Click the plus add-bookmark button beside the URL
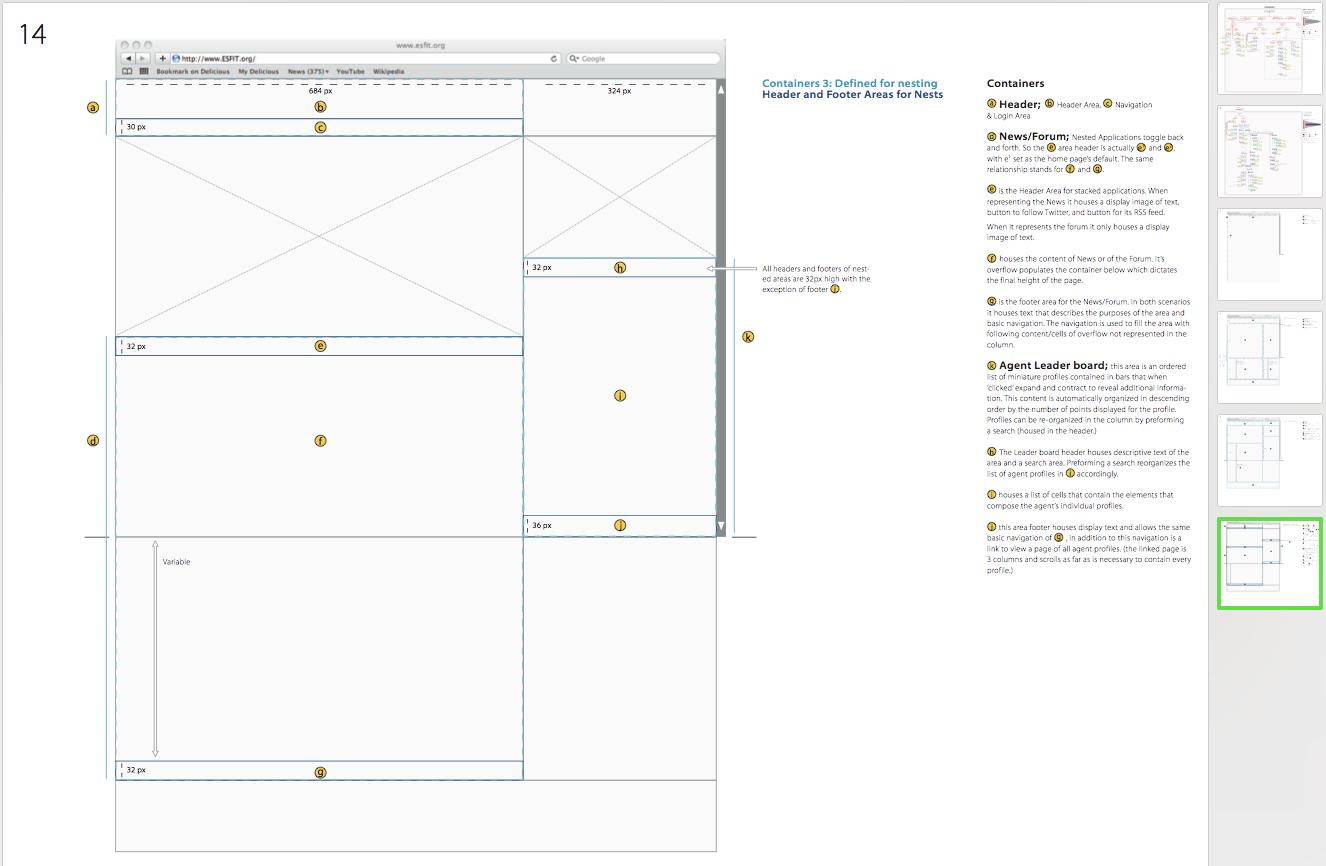This screenshot has height=866, width=1326. [x=162, y=59]
